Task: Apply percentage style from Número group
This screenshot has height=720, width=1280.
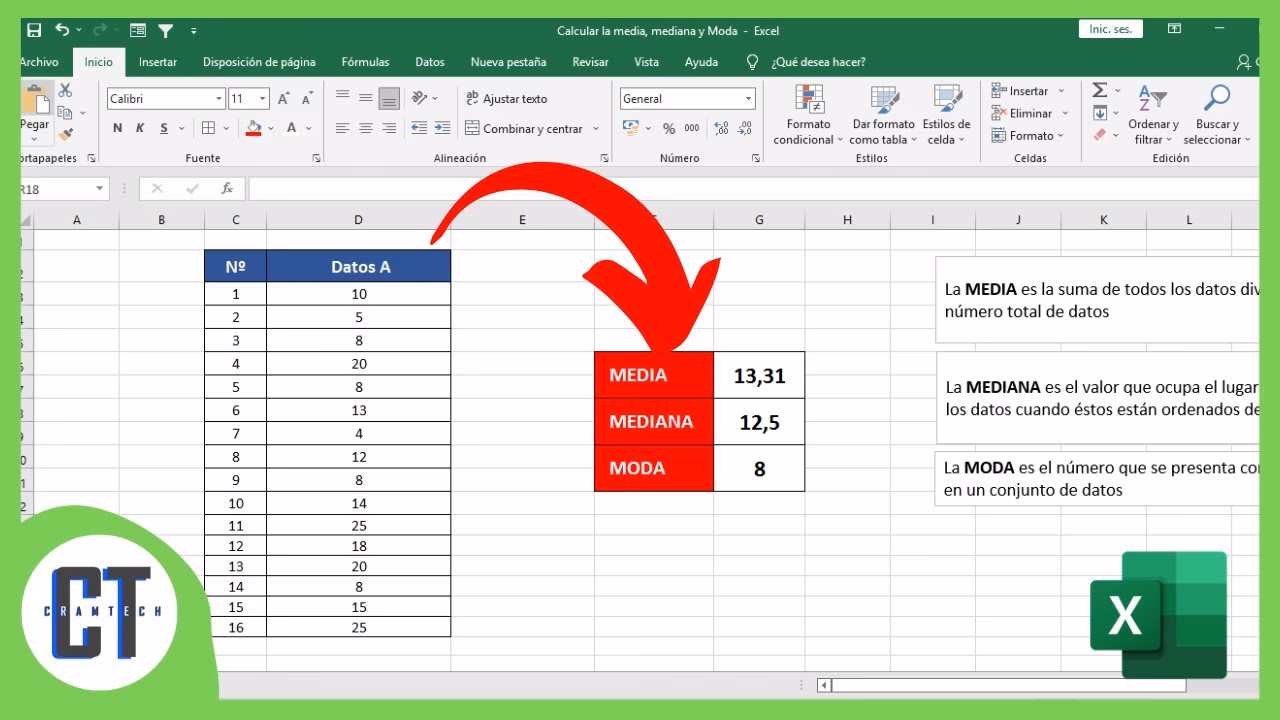Action: pos(668,128)
